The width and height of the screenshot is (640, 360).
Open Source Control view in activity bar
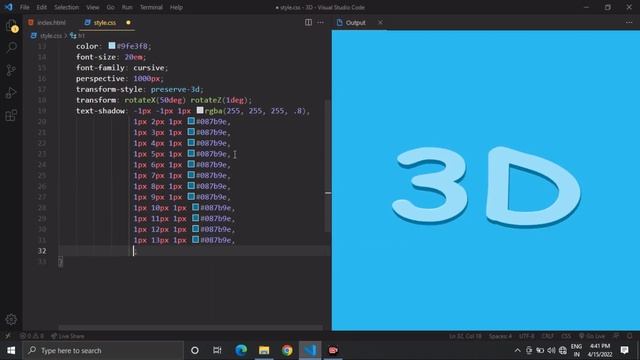pos(11,70)
